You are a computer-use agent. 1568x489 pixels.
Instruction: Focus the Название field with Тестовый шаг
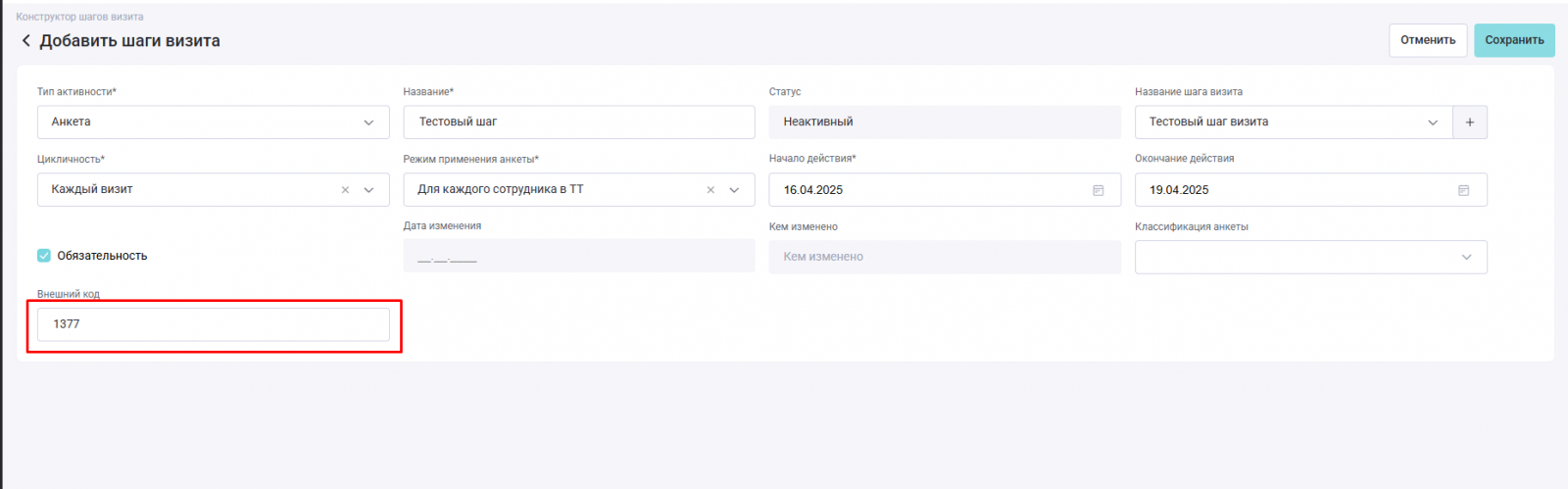point(578,122)
